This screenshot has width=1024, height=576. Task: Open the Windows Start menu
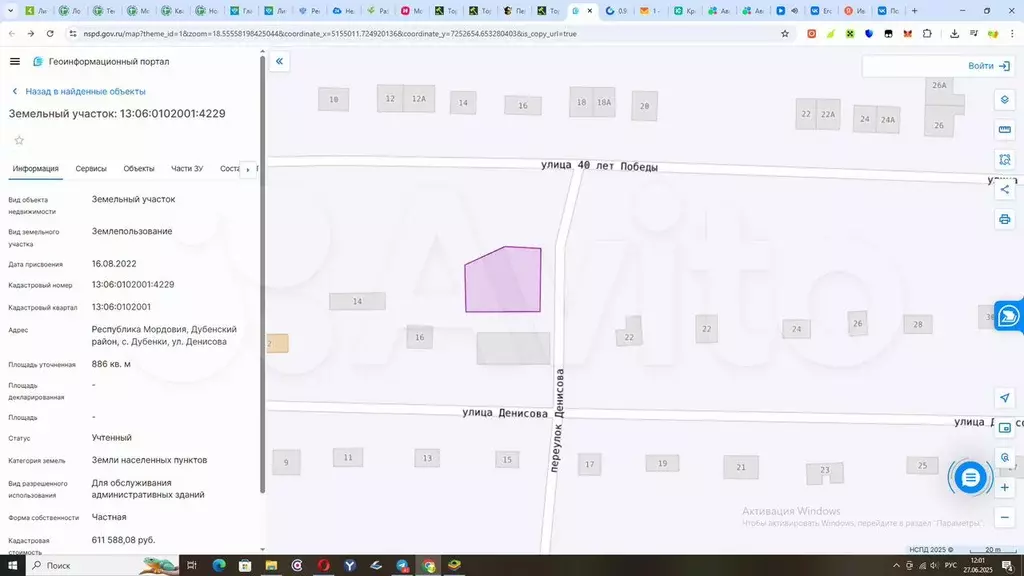pyautogui.click(x=12, y=566)
